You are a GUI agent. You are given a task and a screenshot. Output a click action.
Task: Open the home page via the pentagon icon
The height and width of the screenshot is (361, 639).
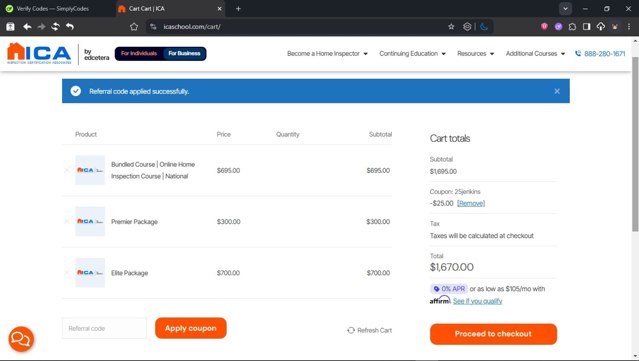pyautogui.click(x=134, y=26)
